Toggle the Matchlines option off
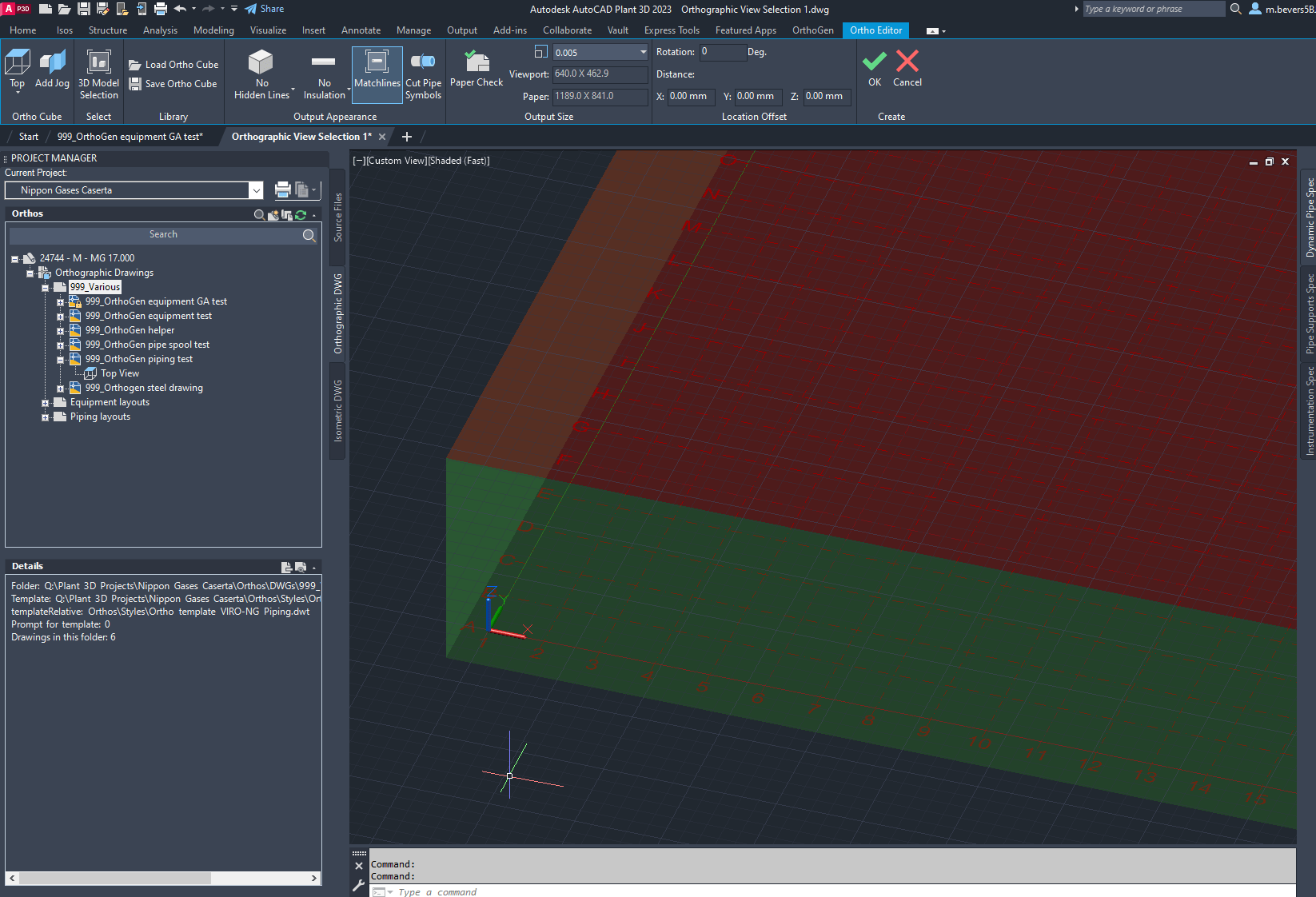The image size is (1316, 897). point(377,74)
